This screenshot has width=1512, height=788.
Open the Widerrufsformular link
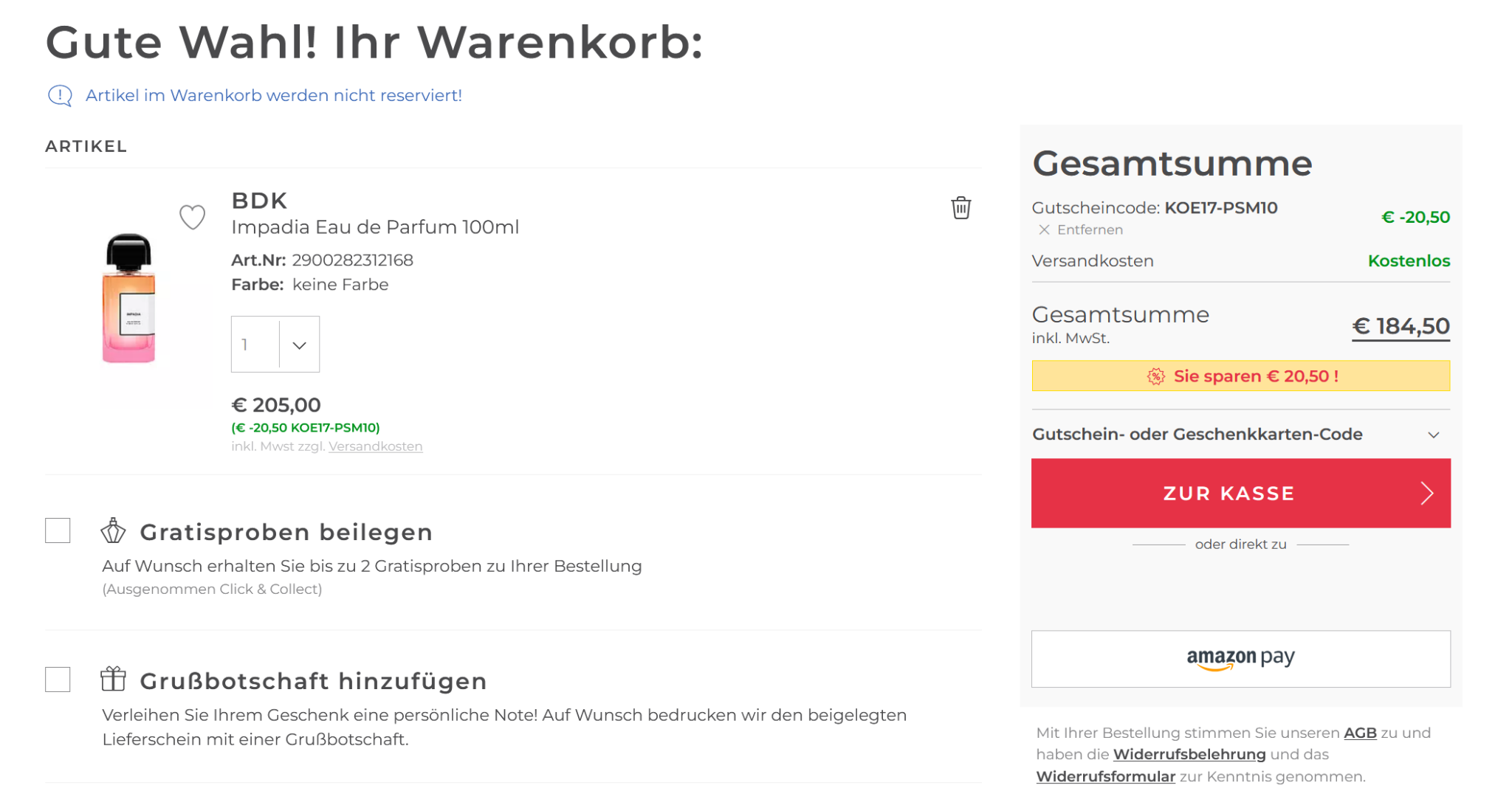pyautogui.click(x=1105, y=776)
